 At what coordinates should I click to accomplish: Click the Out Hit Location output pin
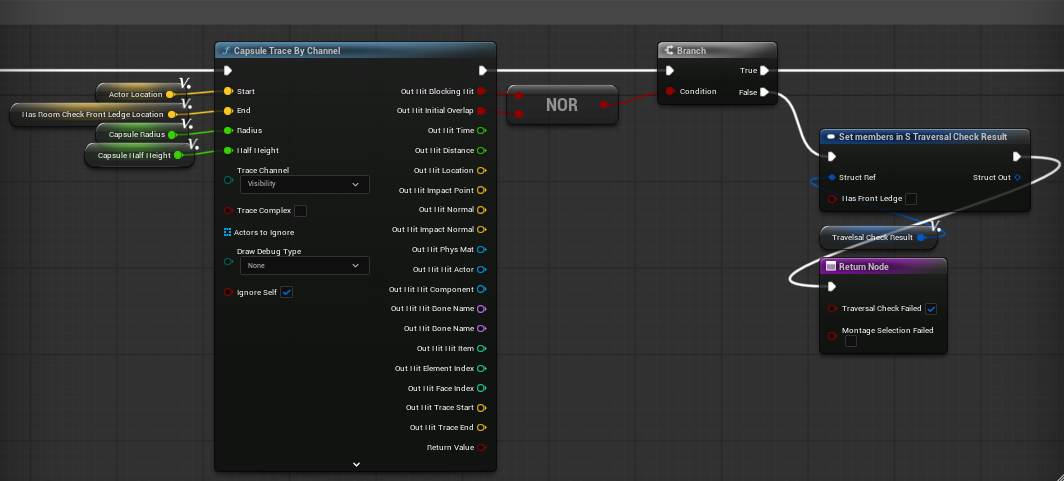point(481,170)
